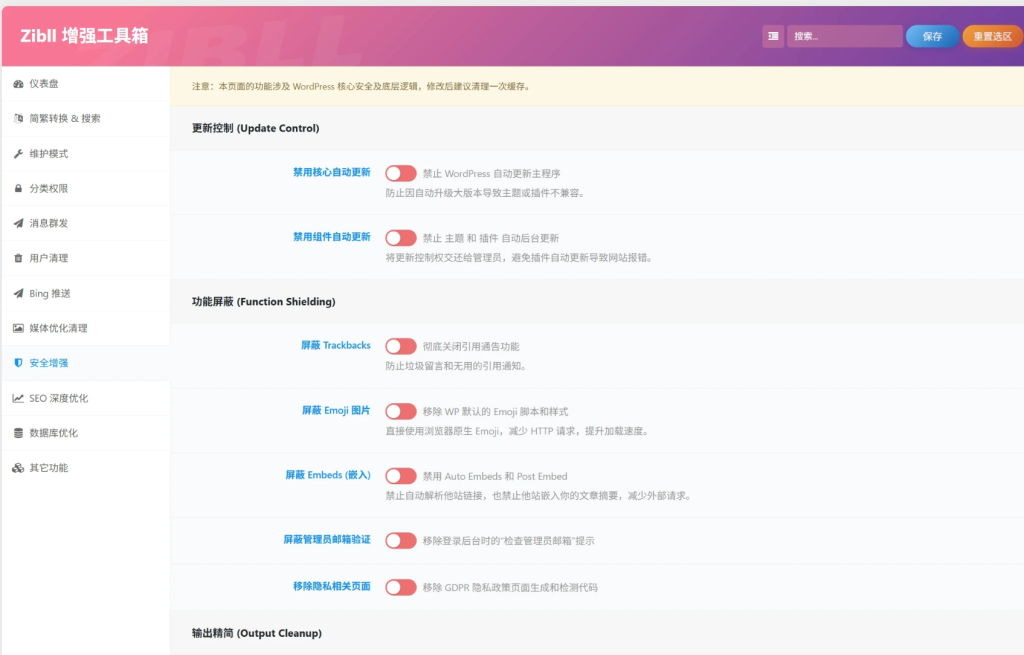Click the 屏蔽管理员邮箱验证 label
This screenshot has height=655, width=1024.
327,539
